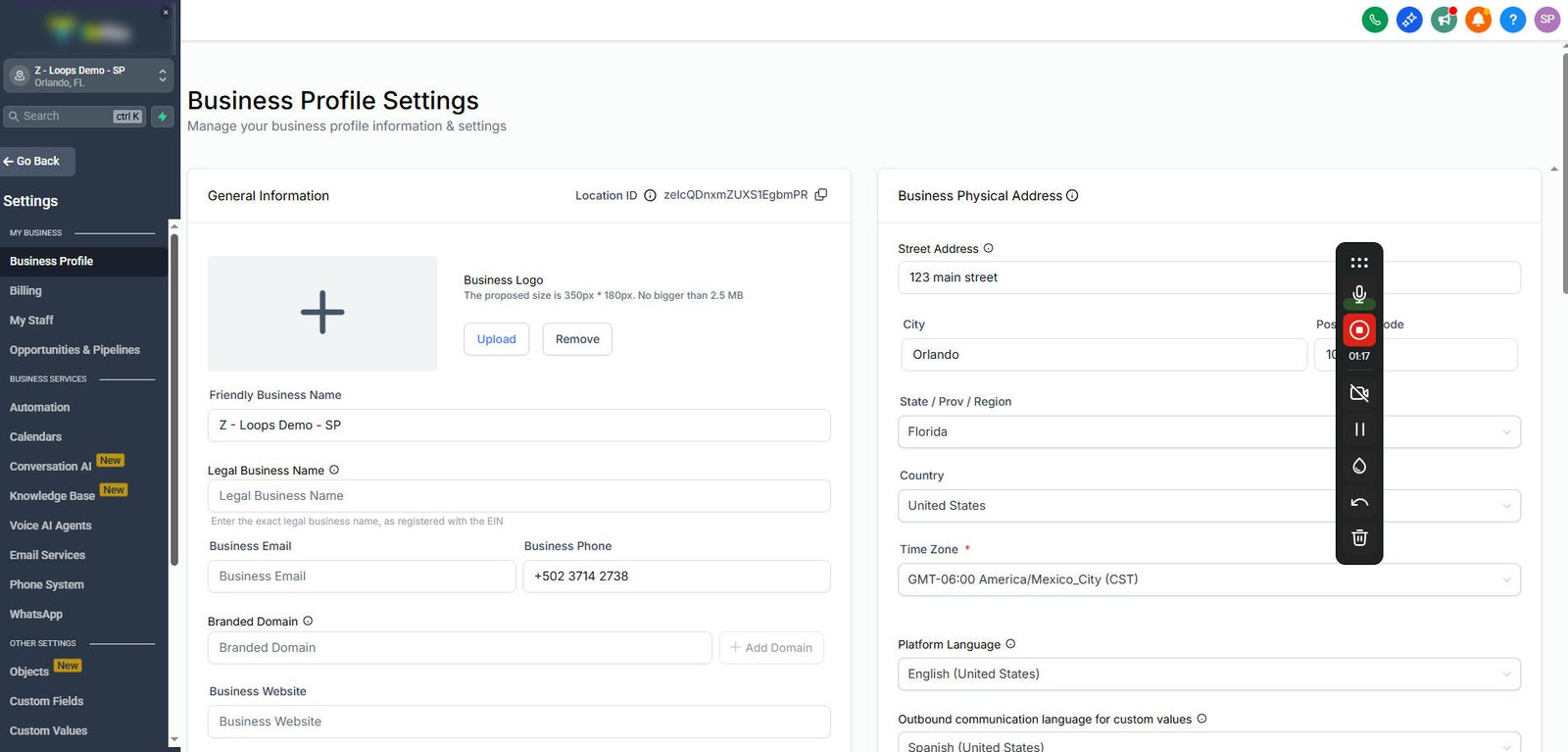Open the green phone dialer icon
1568x752 pixels.
coord(1375,20)
